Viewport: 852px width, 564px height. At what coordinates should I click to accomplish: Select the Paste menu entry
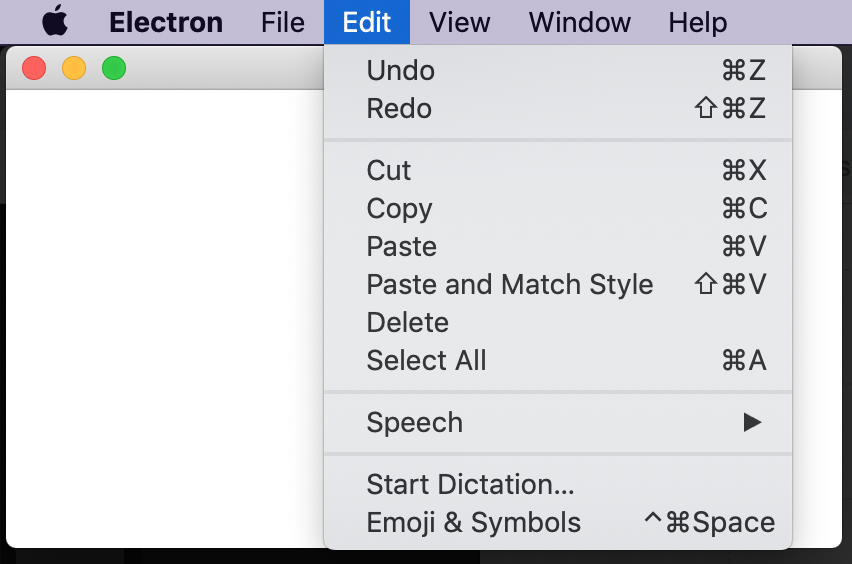pyautogui.click(x=558, y=246)
